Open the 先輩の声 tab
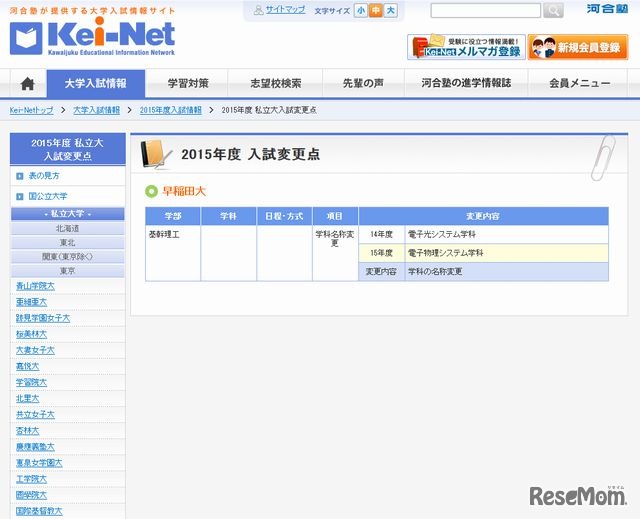Screen dimensions: 640x519 363,84
